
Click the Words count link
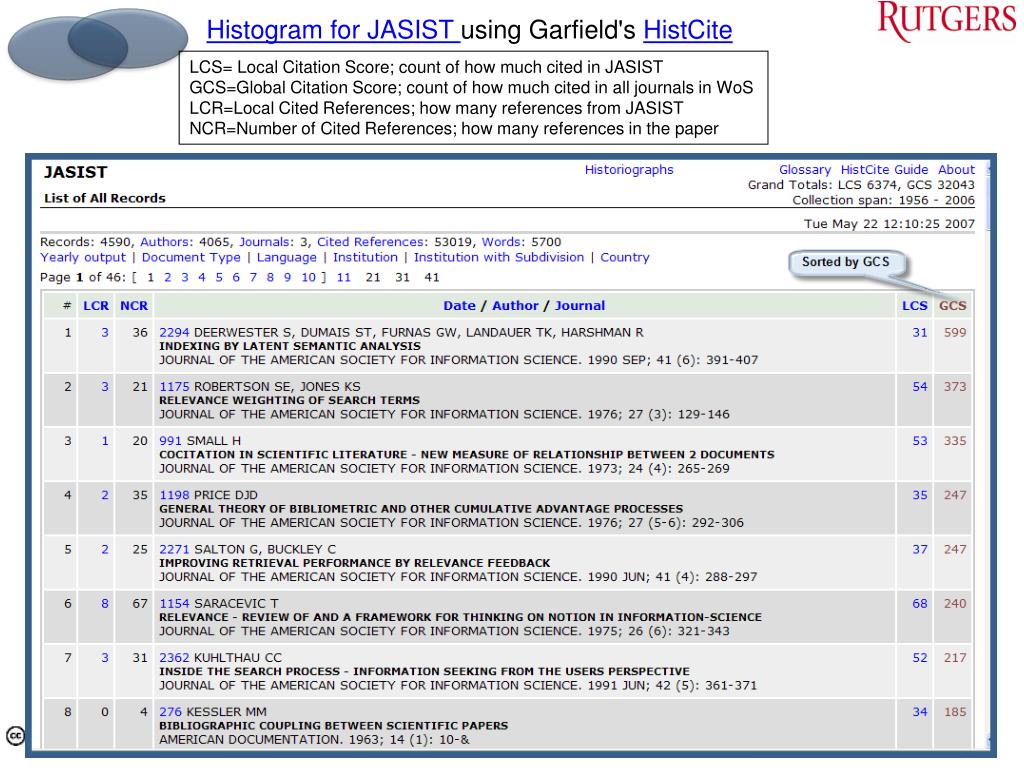[503, 242]
